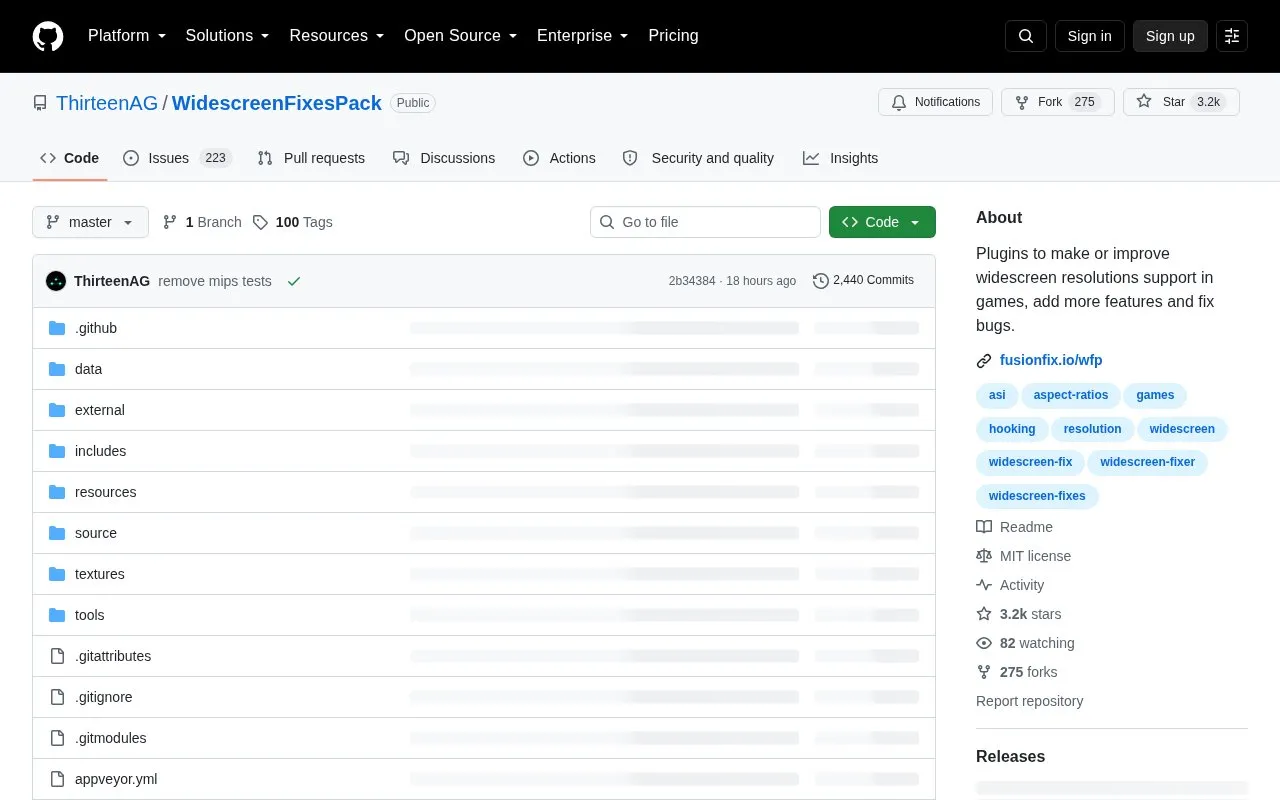Image resolution: width=1280 pixels, height=800 pixels.
Task: Click the ThirteenAG avatar in commit row
Action: pos(56,281)
